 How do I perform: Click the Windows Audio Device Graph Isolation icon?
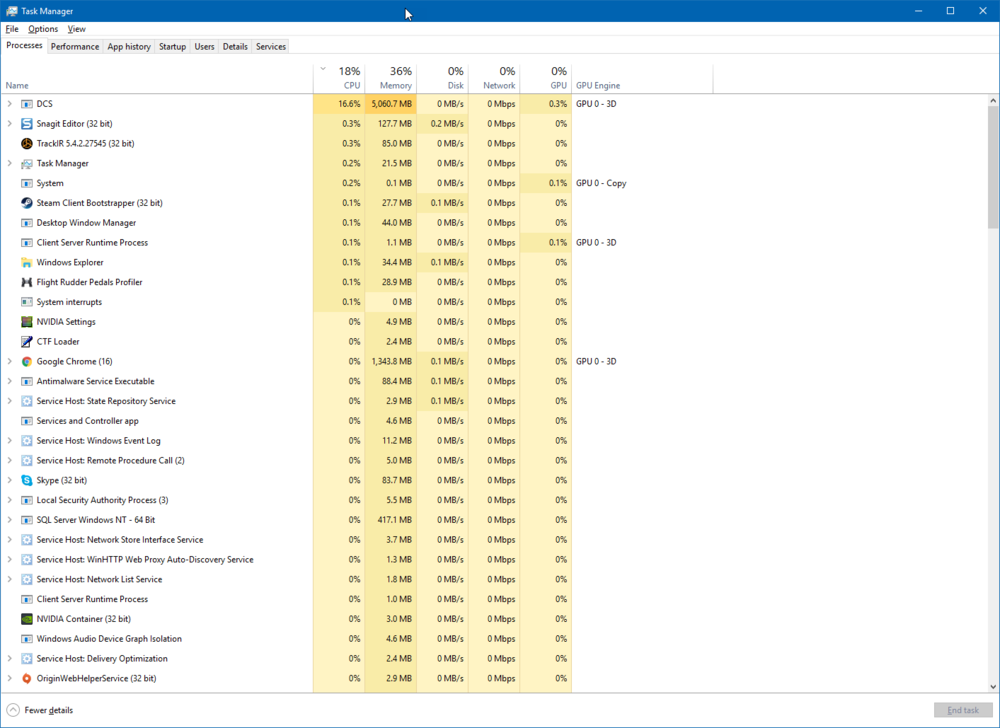(x=27, y=638)
